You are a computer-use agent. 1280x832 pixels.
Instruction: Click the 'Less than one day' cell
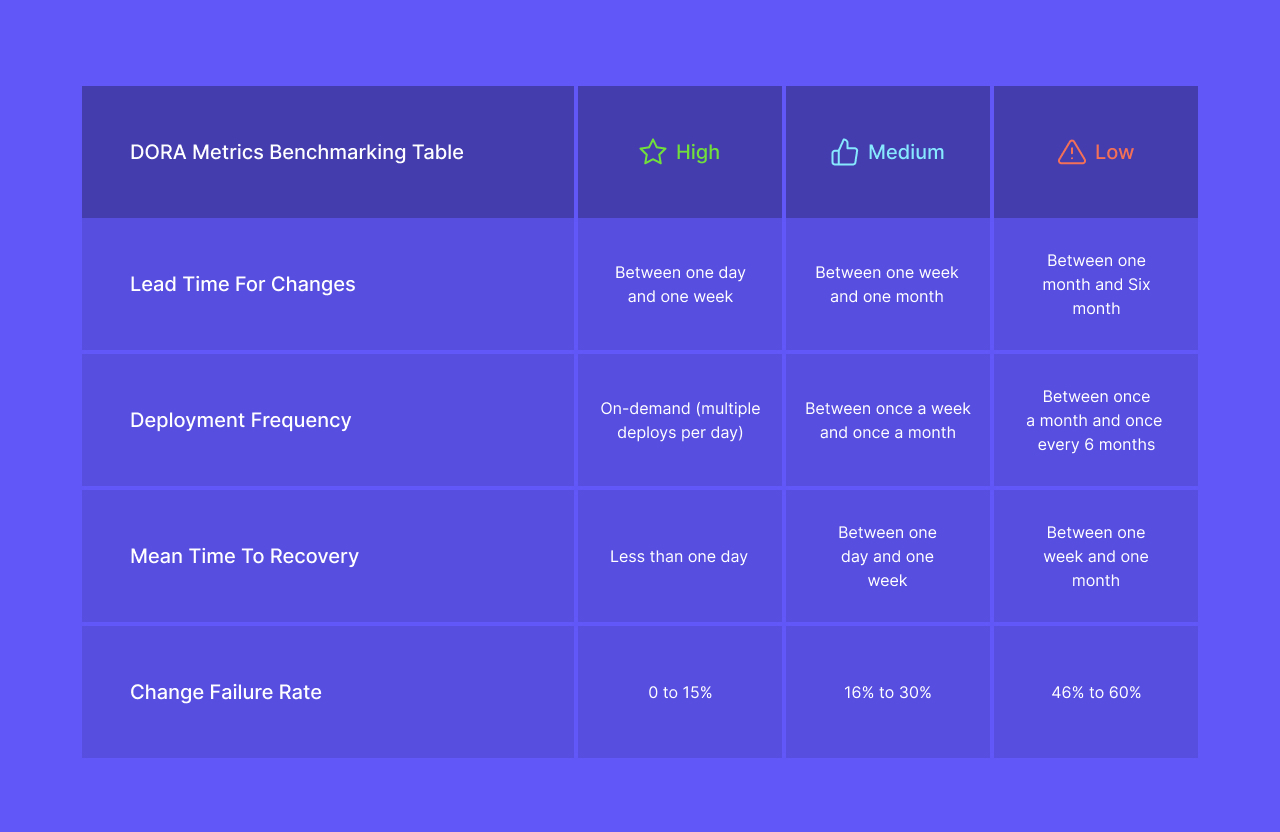coord(679,556)
